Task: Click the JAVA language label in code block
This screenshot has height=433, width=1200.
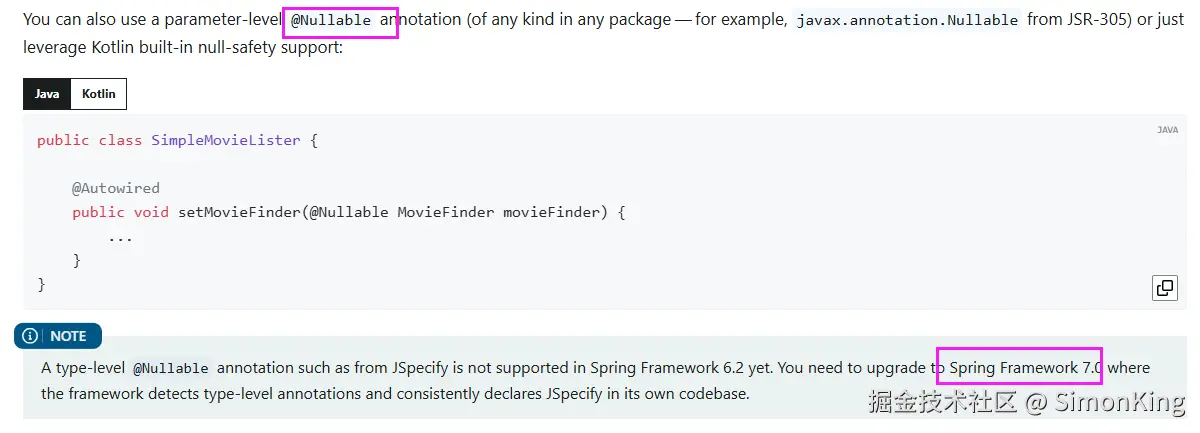Action: tap(1167, 130)
